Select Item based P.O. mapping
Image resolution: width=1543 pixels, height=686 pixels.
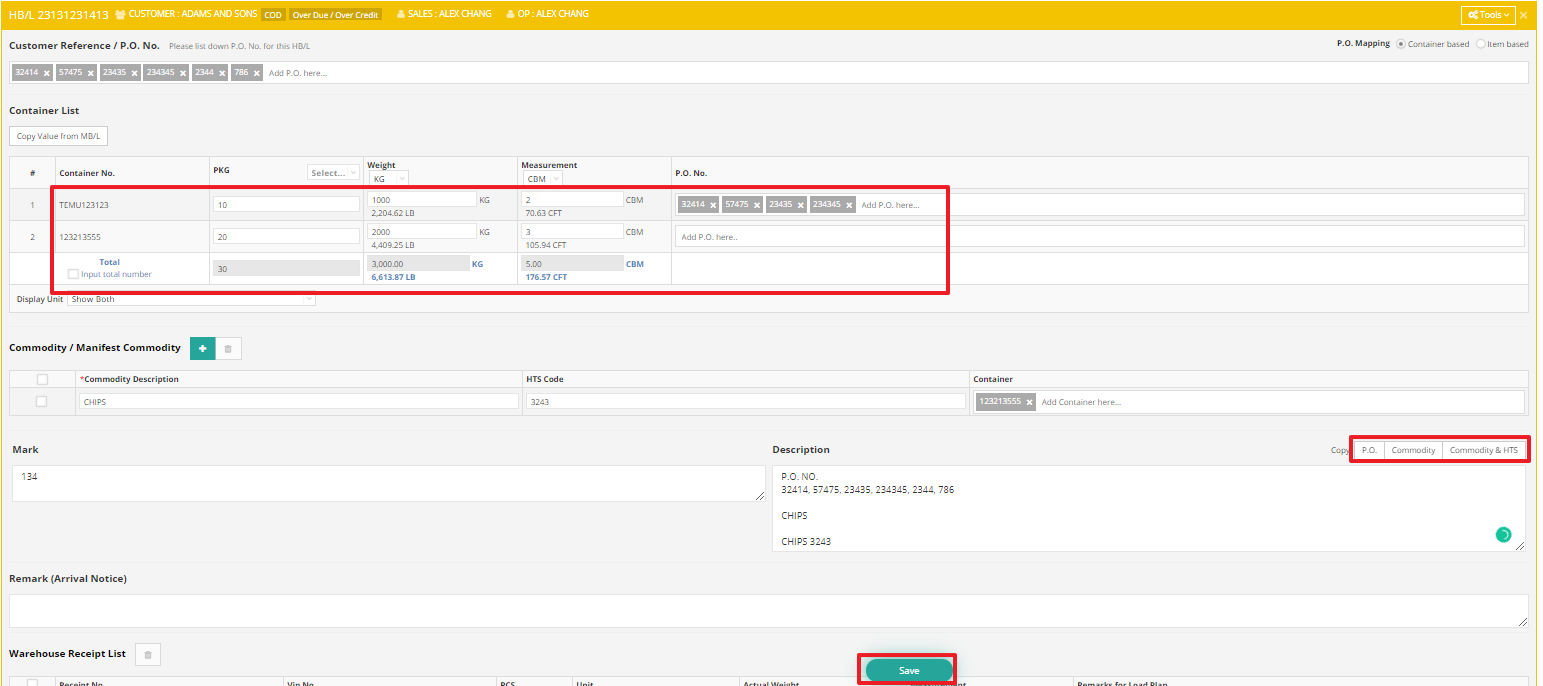tap(1481, 44)
